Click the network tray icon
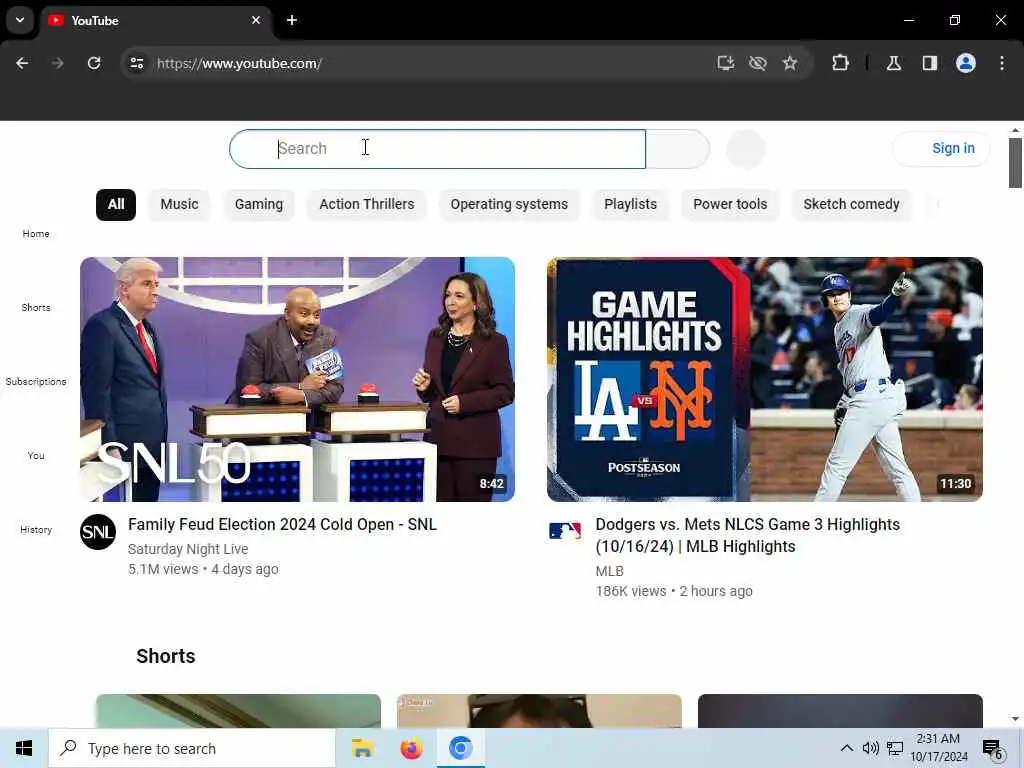1024x768 pixels. pos(895,748)
